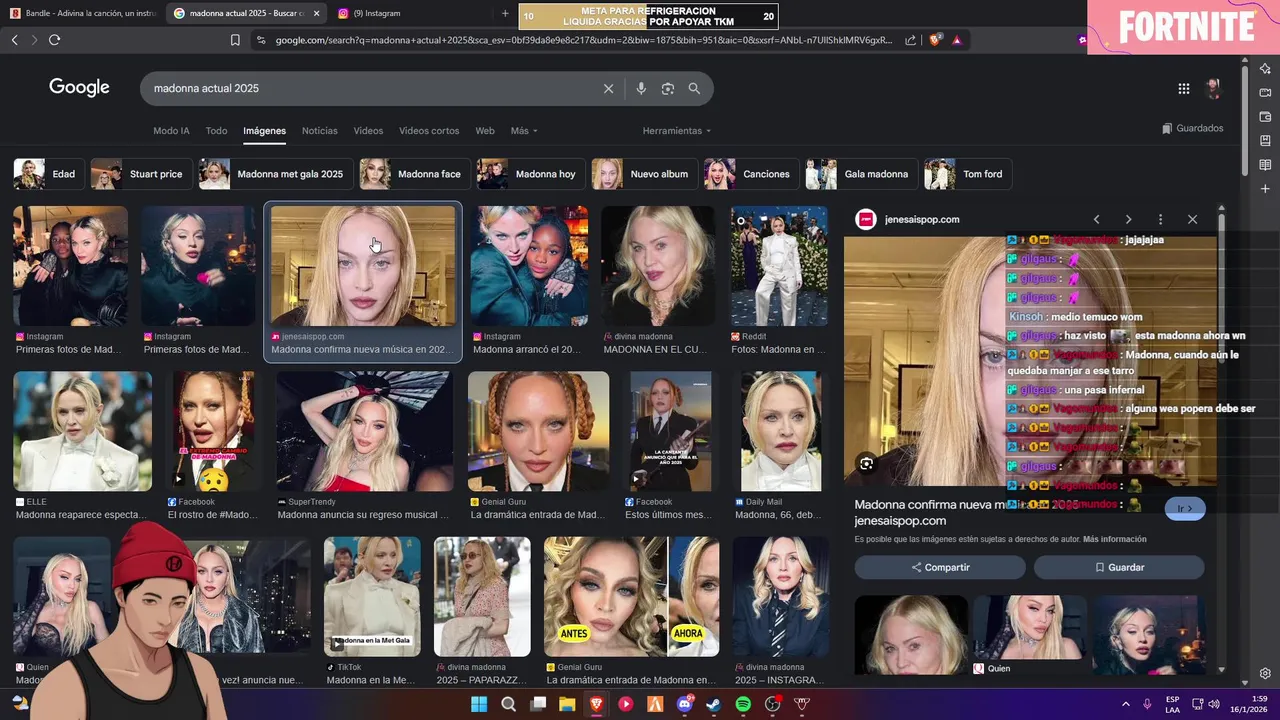Viewport: 1280px width, 720px height.
Task: Filter by Edad chip
Action: pyautogui.click(x=49, y=174)
